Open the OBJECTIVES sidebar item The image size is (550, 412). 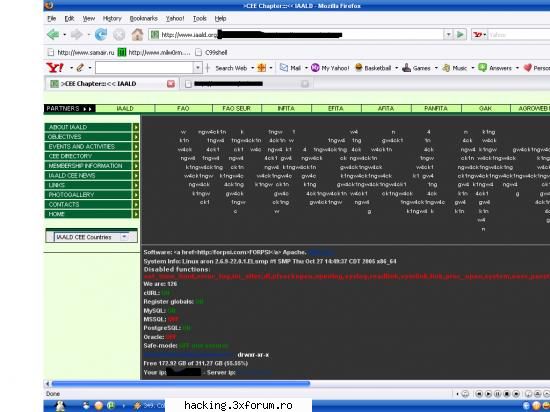pyautogui.click(x=88, y=137)
